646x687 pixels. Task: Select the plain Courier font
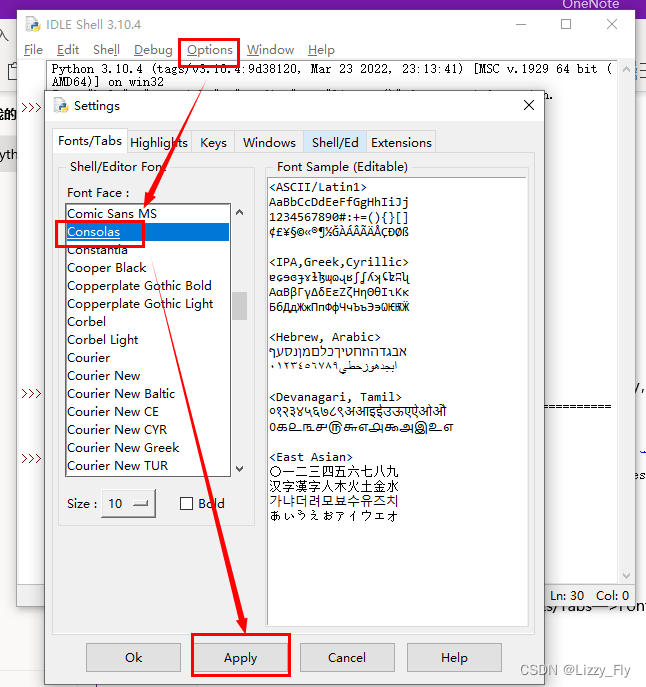[147, 358]
